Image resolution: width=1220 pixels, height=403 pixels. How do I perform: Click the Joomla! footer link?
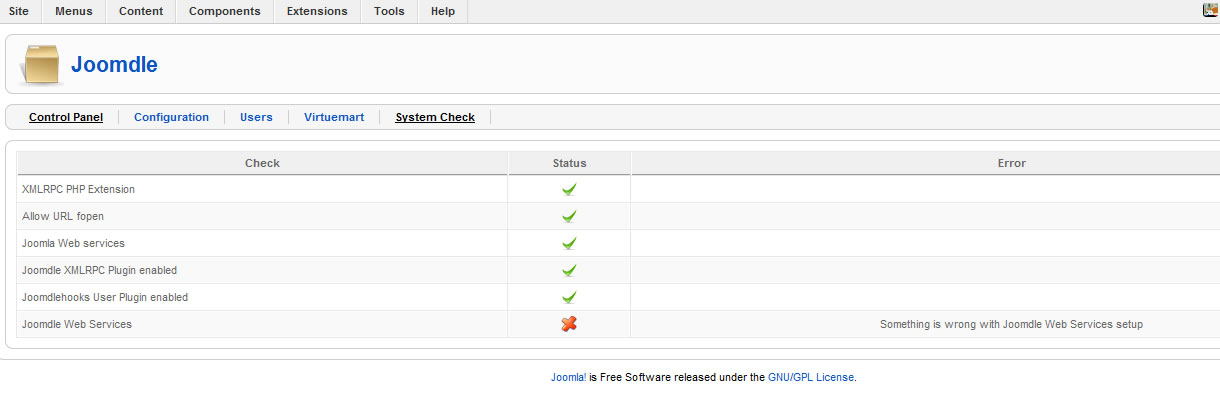point(568,377)
